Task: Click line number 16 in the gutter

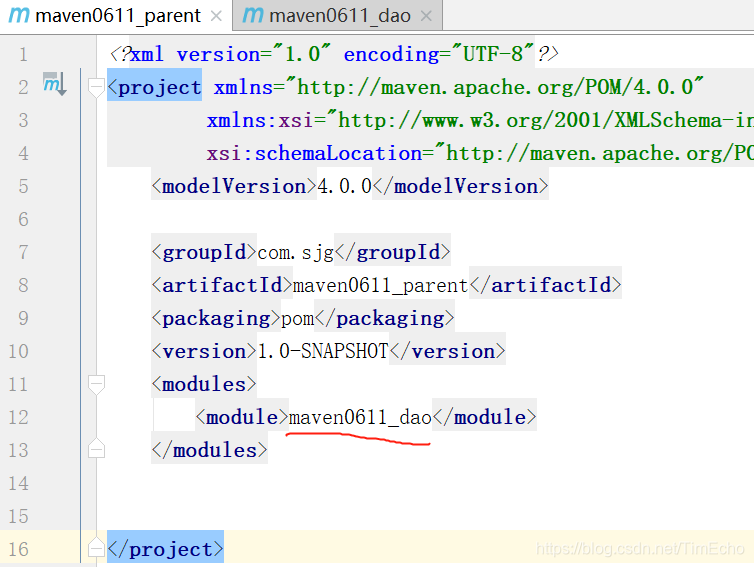Action: coord(18,549)
